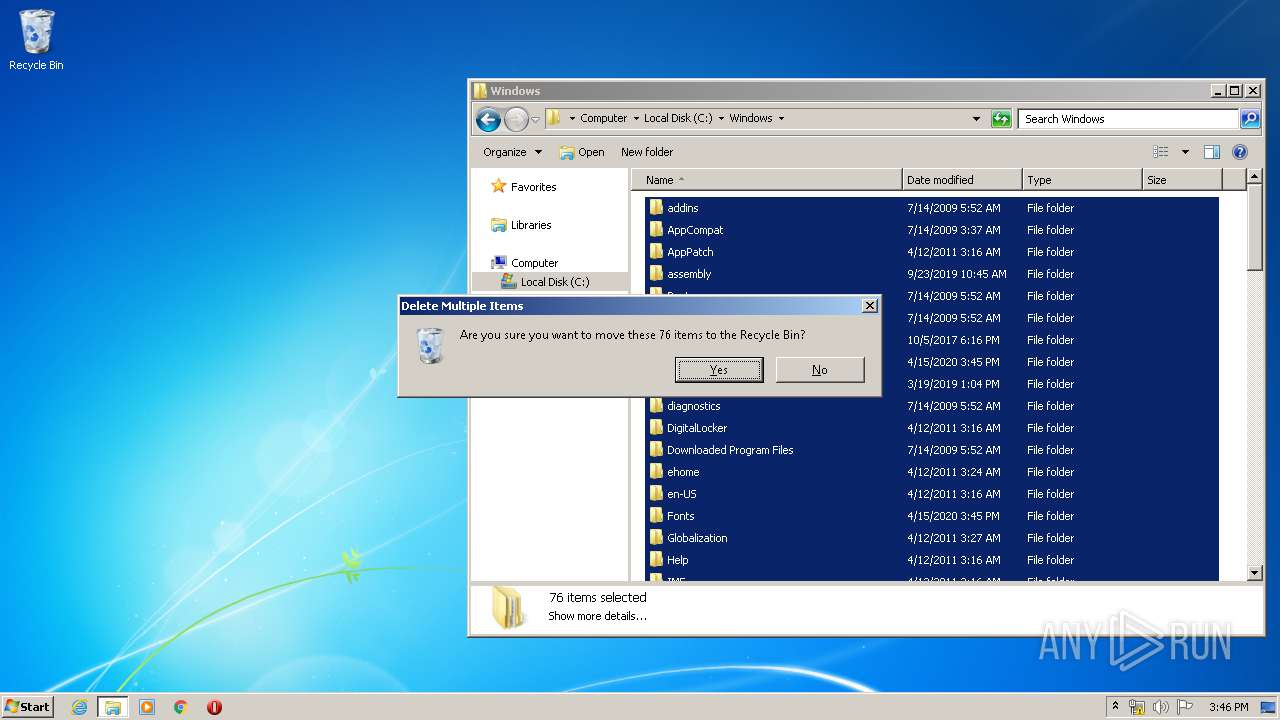Click the volume speaker tray icon
Screen dimensions: 1280x720
click(1161, 707)
